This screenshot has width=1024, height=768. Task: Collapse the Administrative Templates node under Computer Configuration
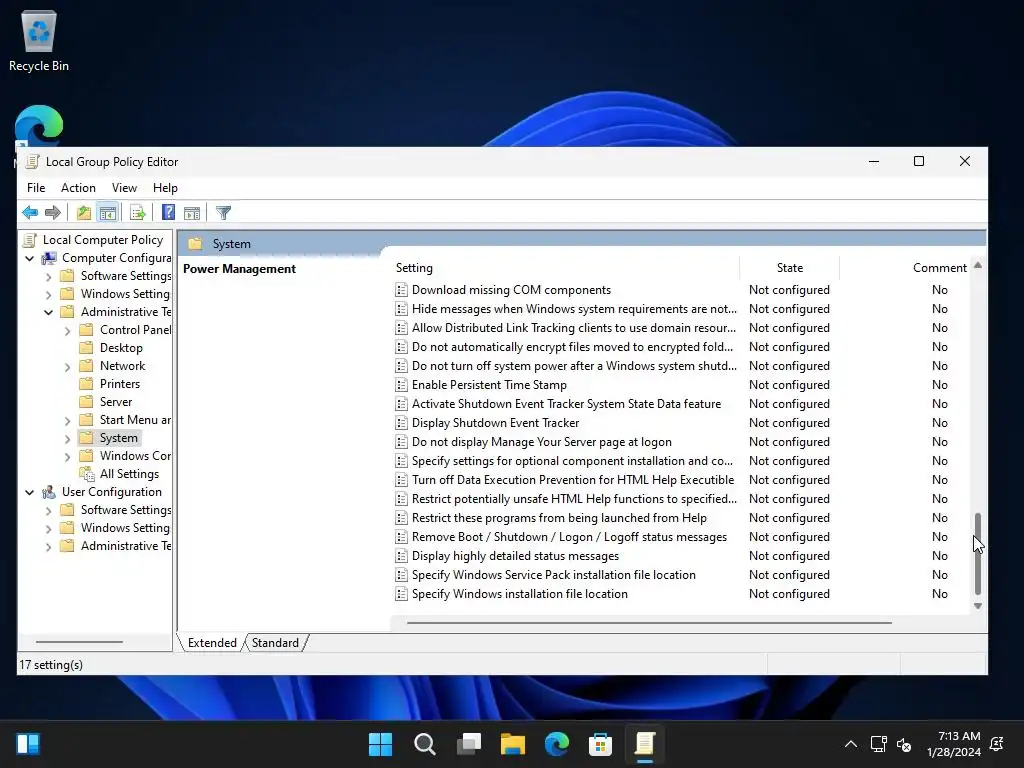tap(48, 312)
